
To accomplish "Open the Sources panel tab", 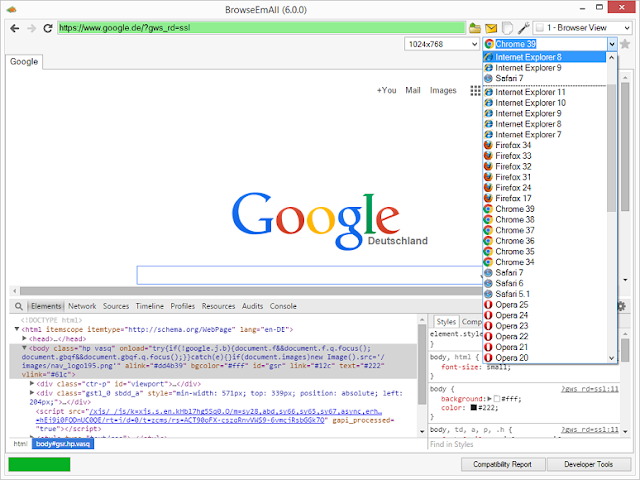I will coord(116,306).
